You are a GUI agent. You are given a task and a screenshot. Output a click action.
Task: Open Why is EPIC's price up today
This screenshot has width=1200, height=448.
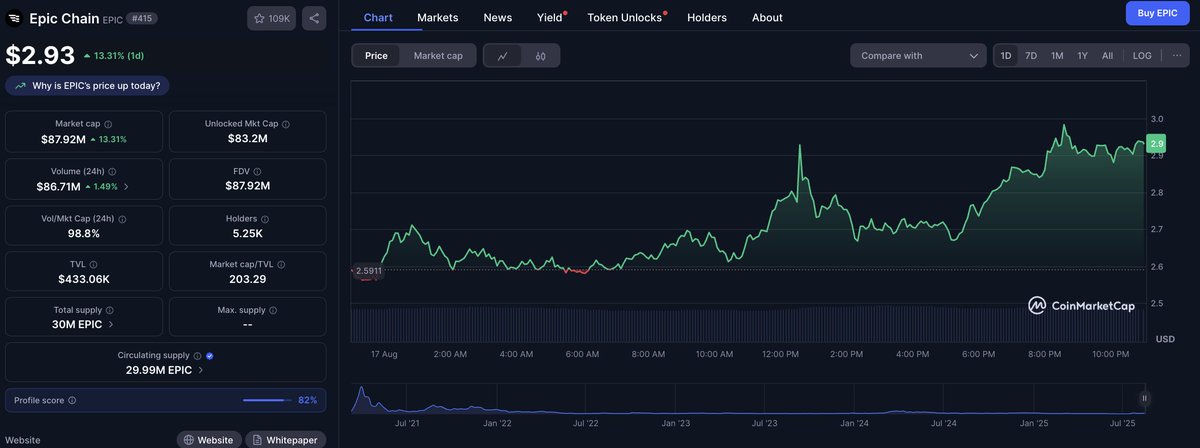tap(87, 86)
